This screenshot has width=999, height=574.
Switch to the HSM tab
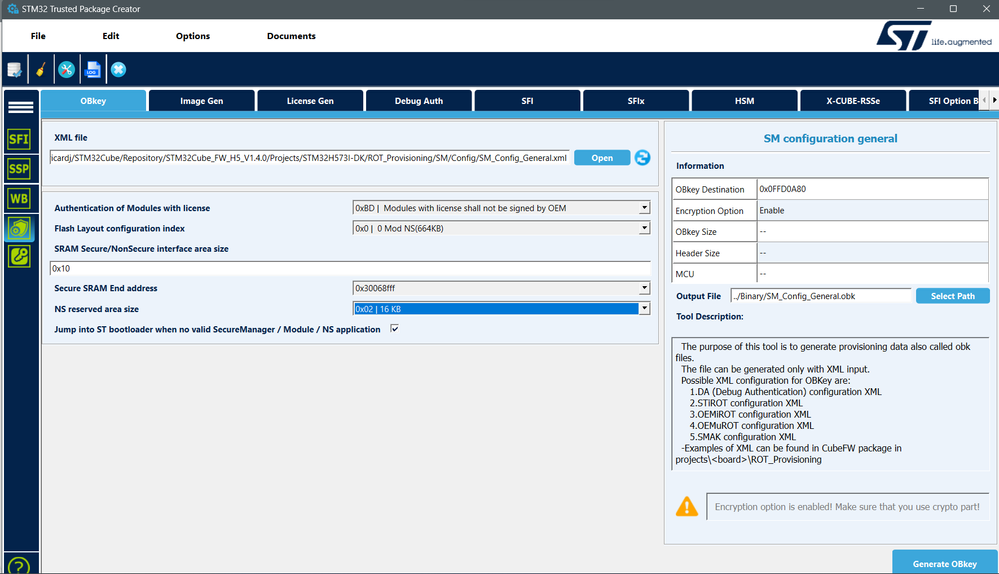click(744, 101)
